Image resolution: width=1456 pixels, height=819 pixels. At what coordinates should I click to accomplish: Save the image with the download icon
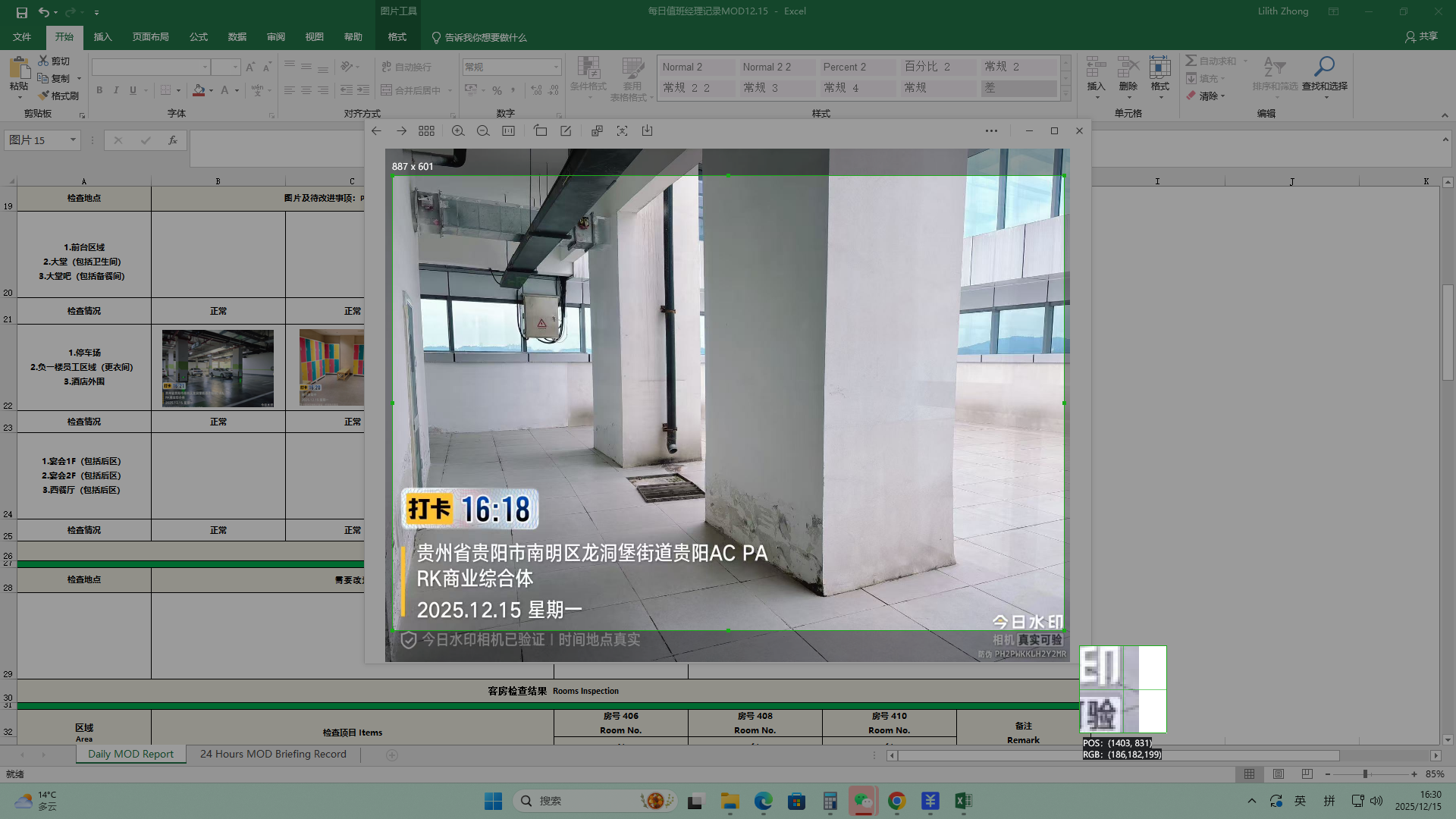point(647,131)
